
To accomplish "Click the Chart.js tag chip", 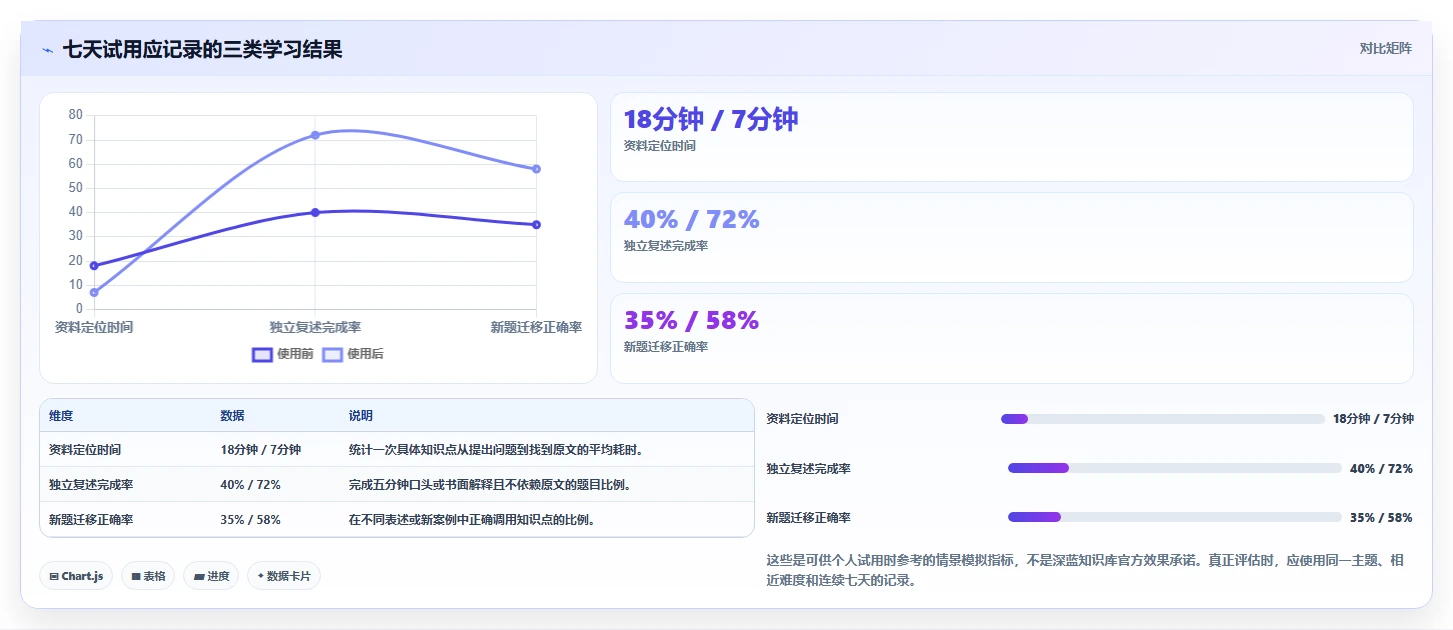I will coord(76,576).
